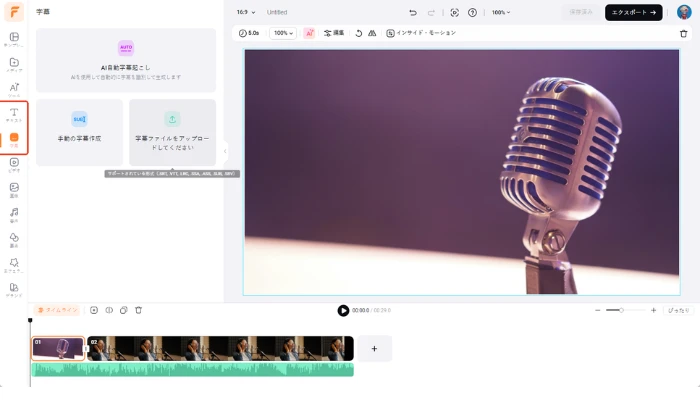Open the Effects sidebar panel

click(x=14, y=265)
